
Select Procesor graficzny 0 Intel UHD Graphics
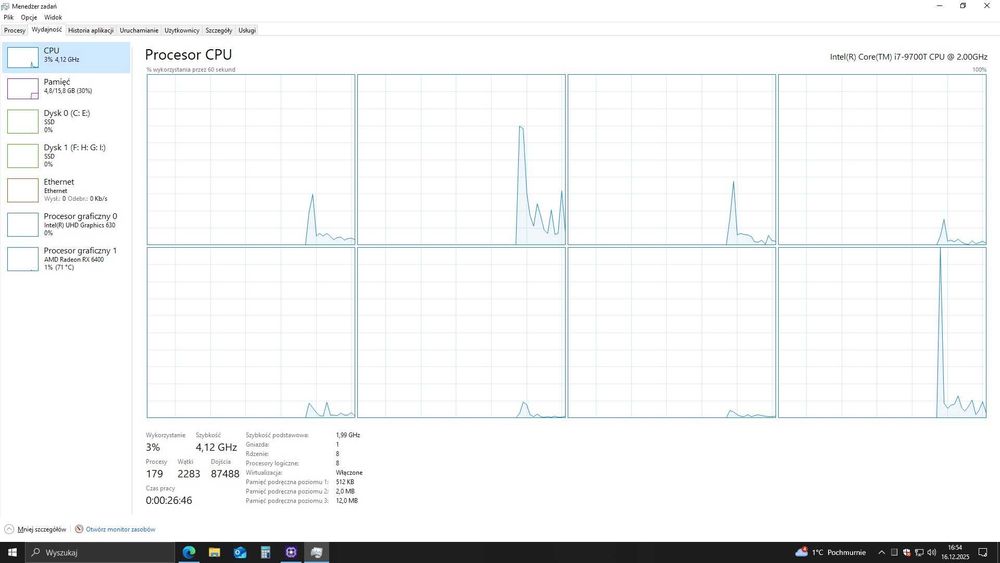(x=66, y=224)
